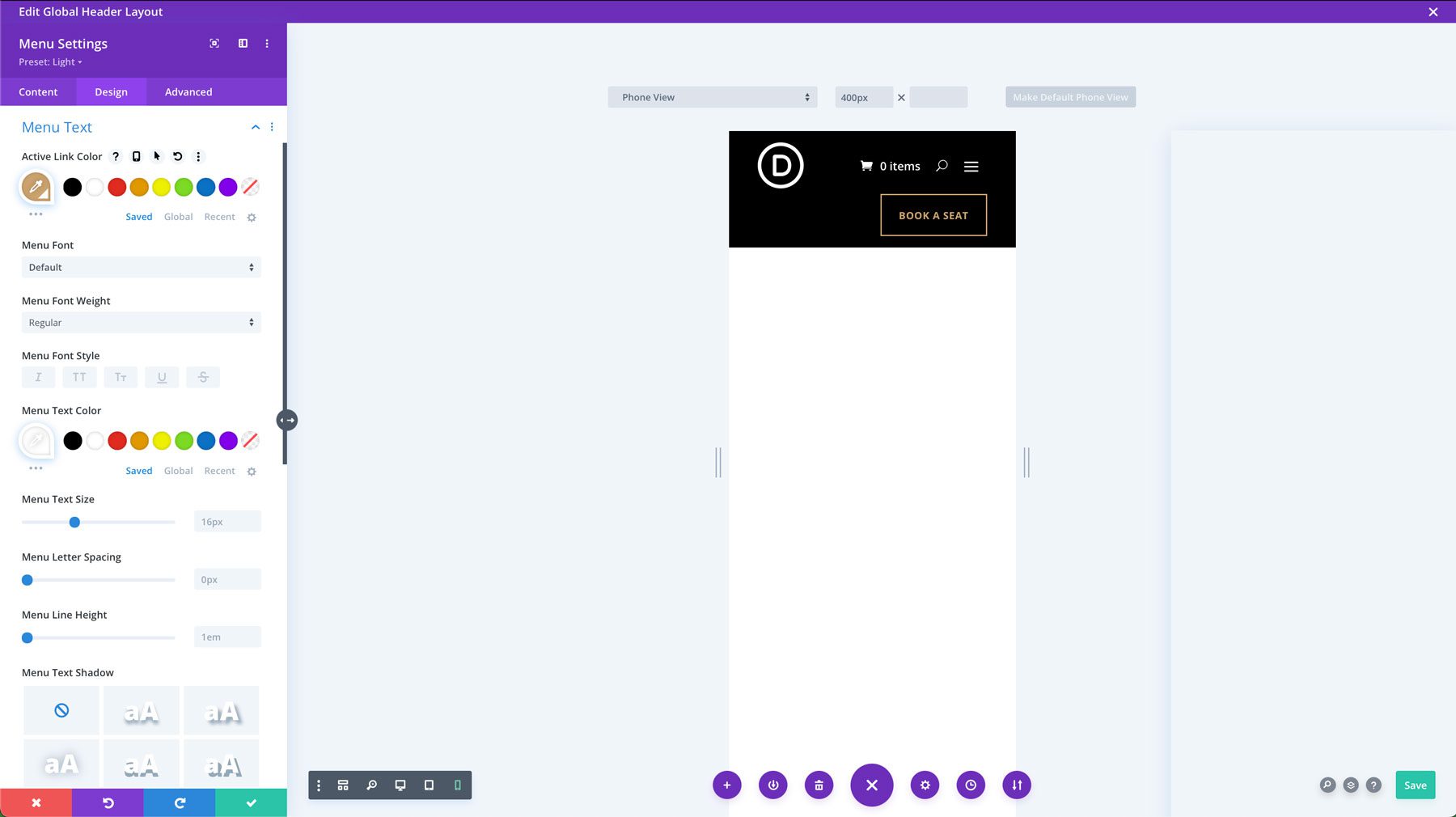Open the Menu Font Weight dropdown
1456x817 pixels.
coord(141,322)
